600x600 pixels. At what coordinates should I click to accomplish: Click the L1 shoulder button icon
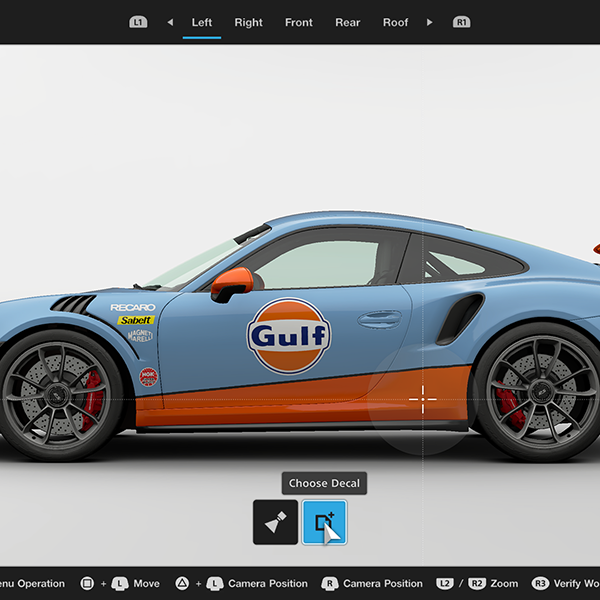pos(138,22)
